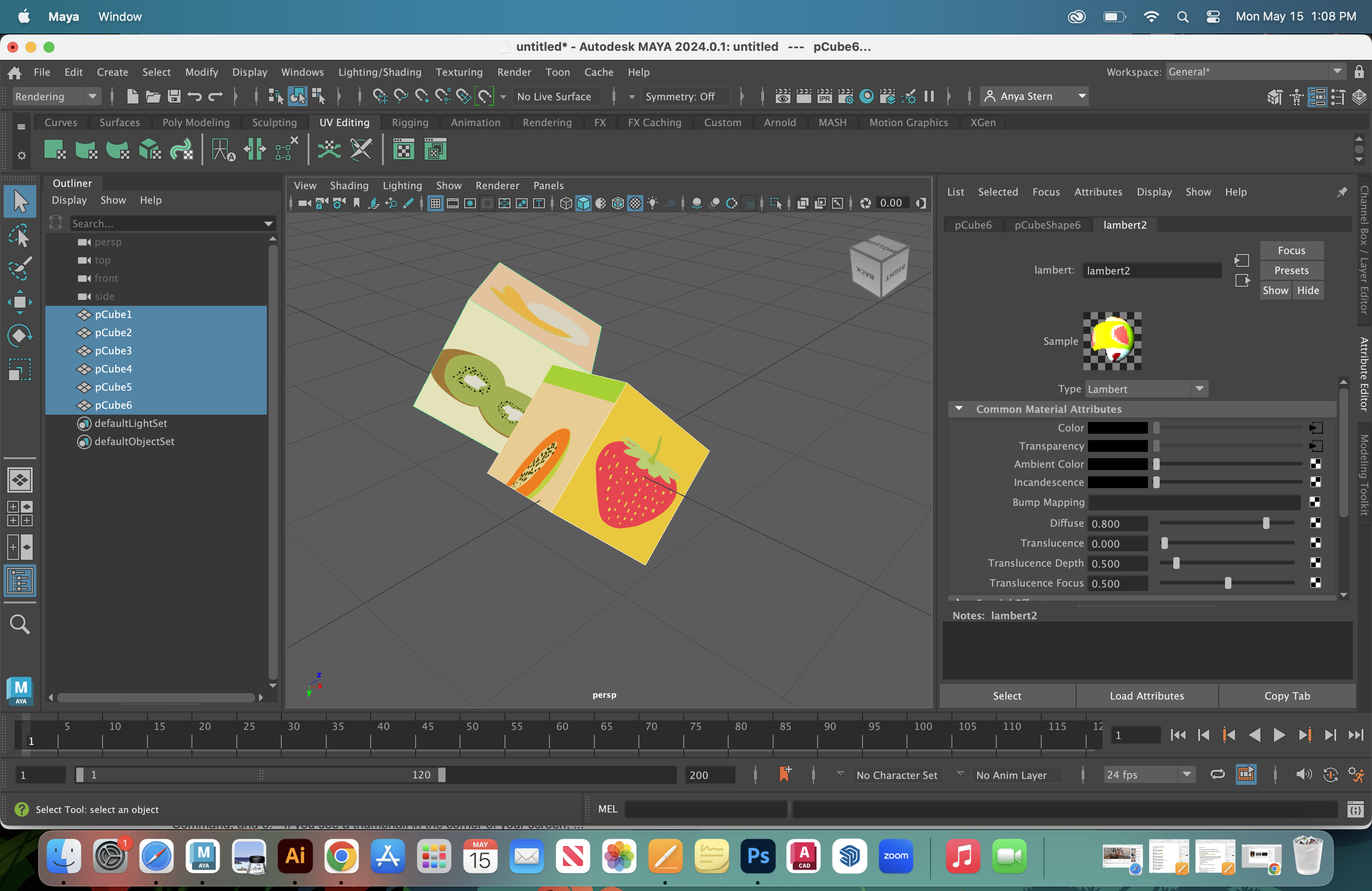1372x891 pixels.
Task: Click the Presets button
Action: point(1291,270)
